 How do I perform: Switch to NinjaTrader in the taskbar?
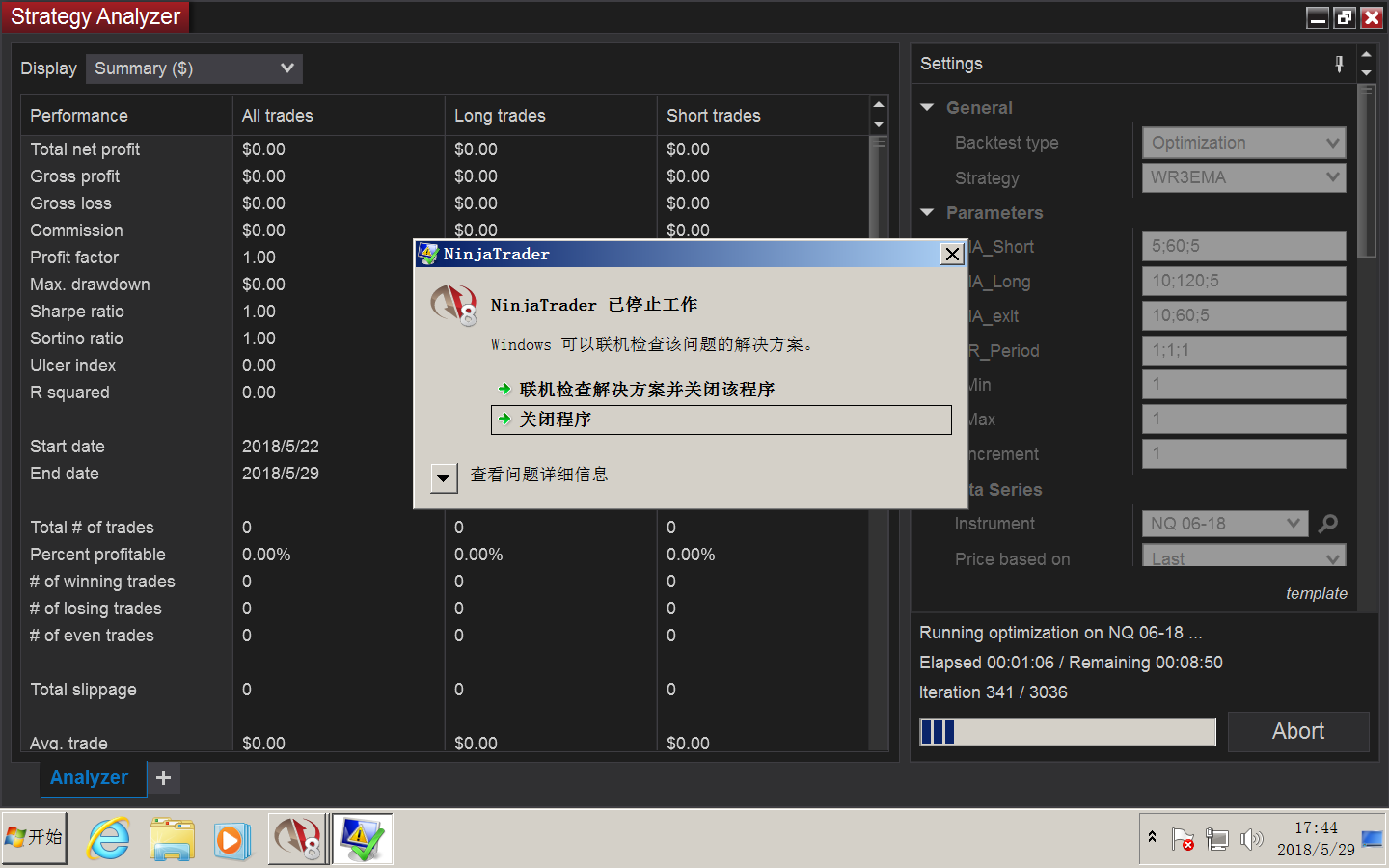pos(298,839)
